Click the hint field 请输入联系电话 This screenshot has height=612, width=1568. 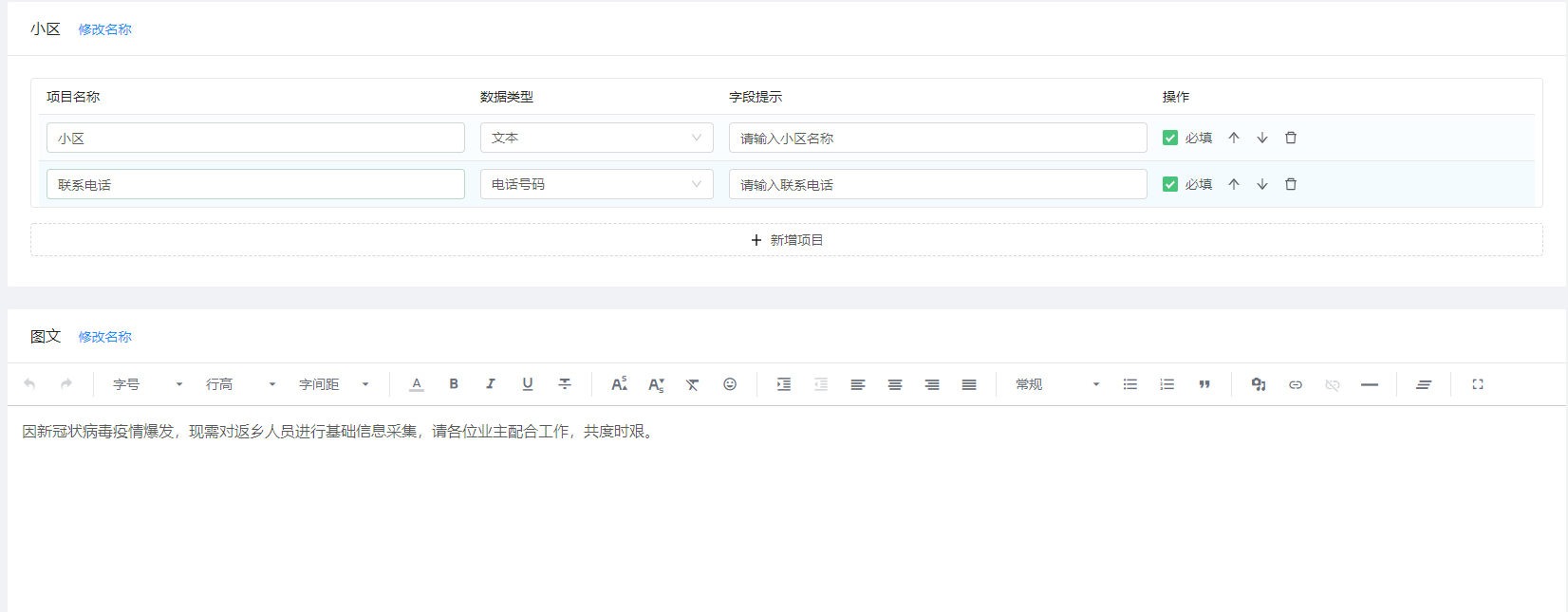(x=938, y=184)
